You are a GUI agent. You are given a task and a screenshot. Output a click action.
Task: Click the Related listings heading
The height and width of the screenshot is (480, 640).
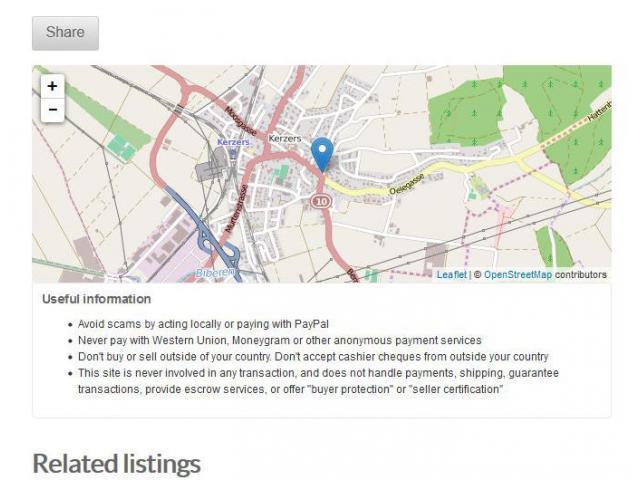116,464
